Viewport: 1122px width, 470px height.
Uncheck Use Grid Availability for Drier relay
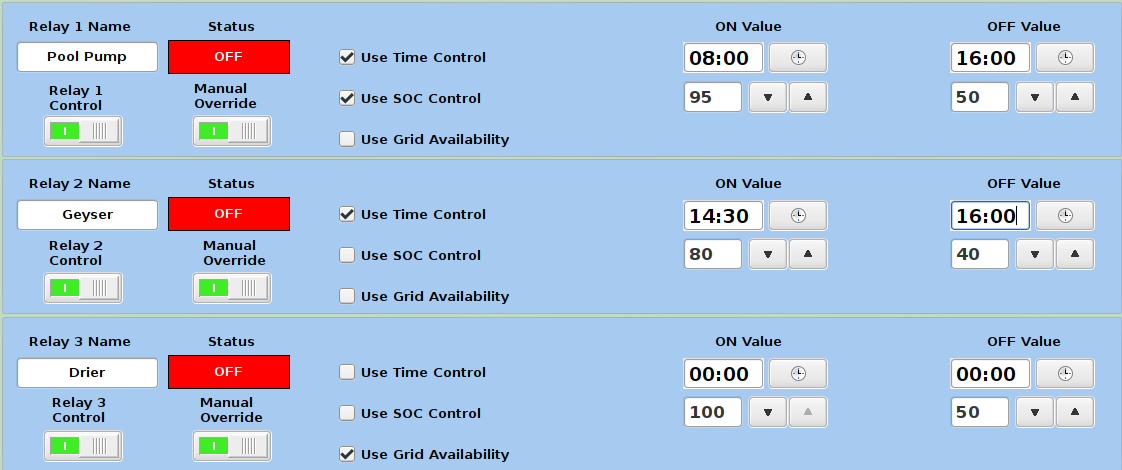point(347,454)
